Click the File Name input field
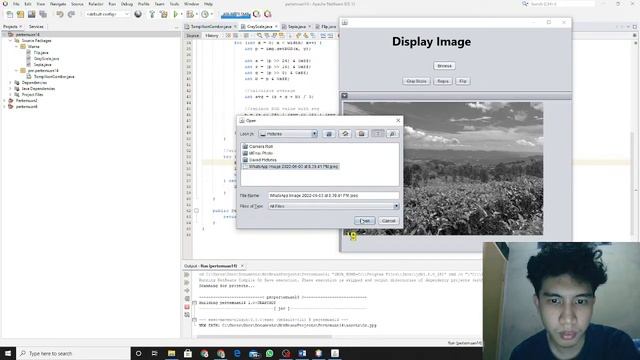 (x=333, y=196)
